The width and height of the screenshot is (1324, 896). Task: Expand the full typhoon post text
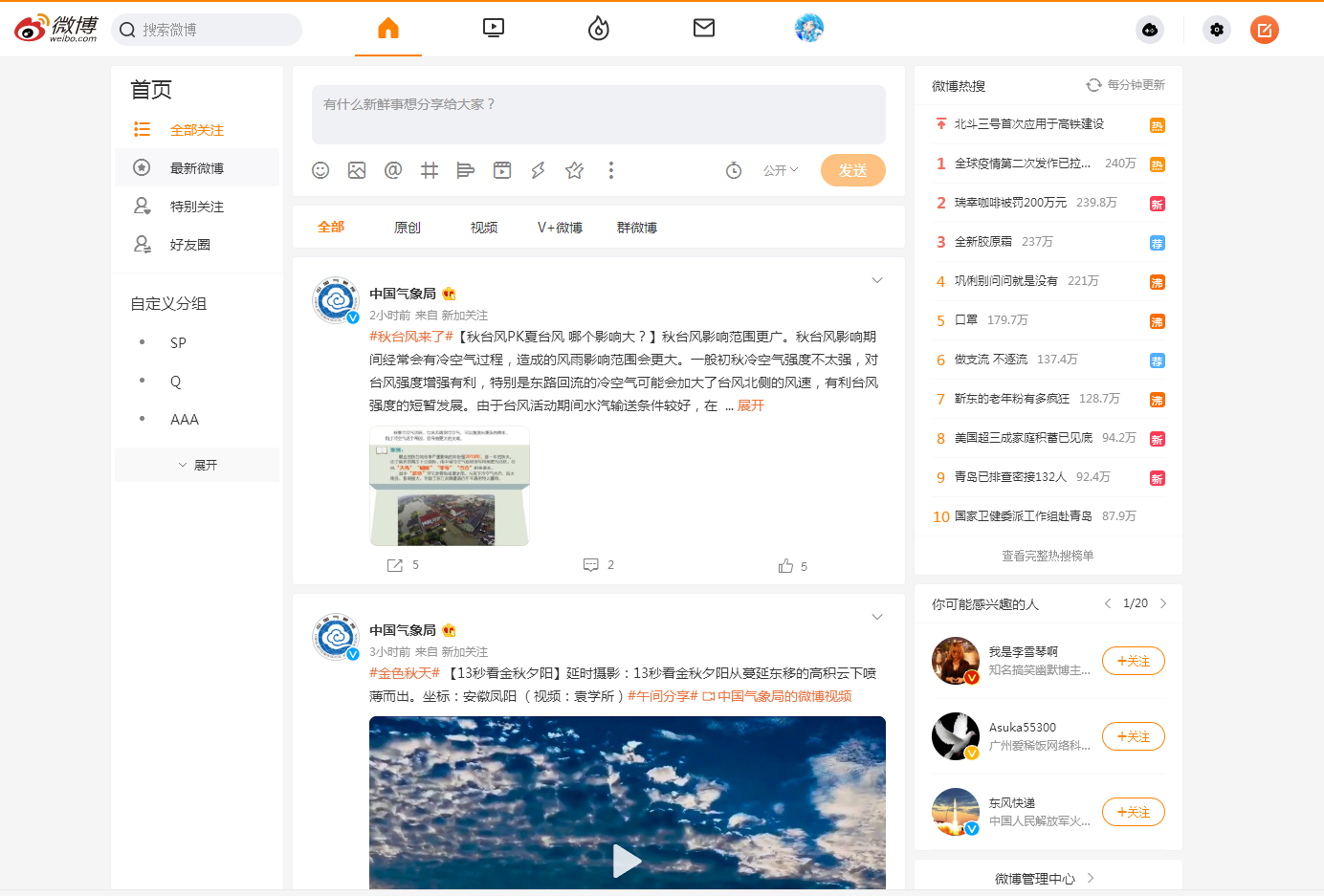751,405
